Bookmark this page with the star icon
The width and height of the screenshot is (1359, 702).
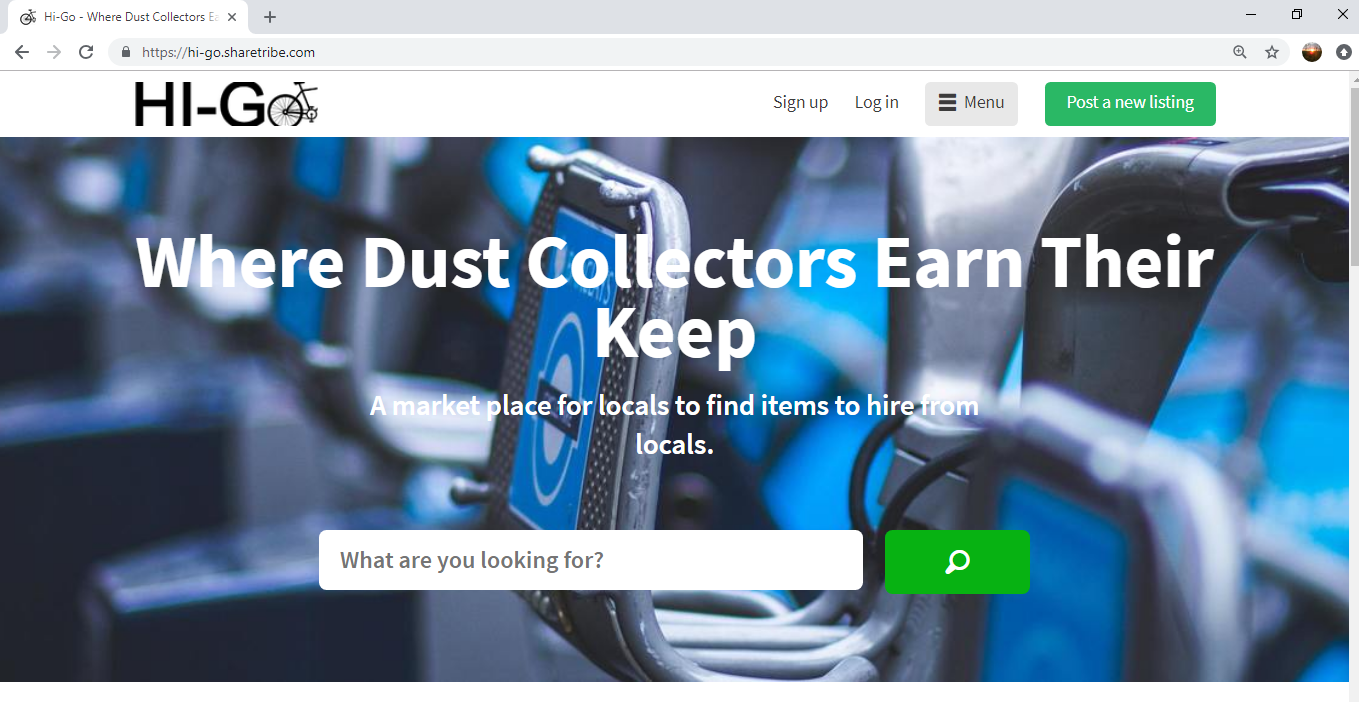1272,52
